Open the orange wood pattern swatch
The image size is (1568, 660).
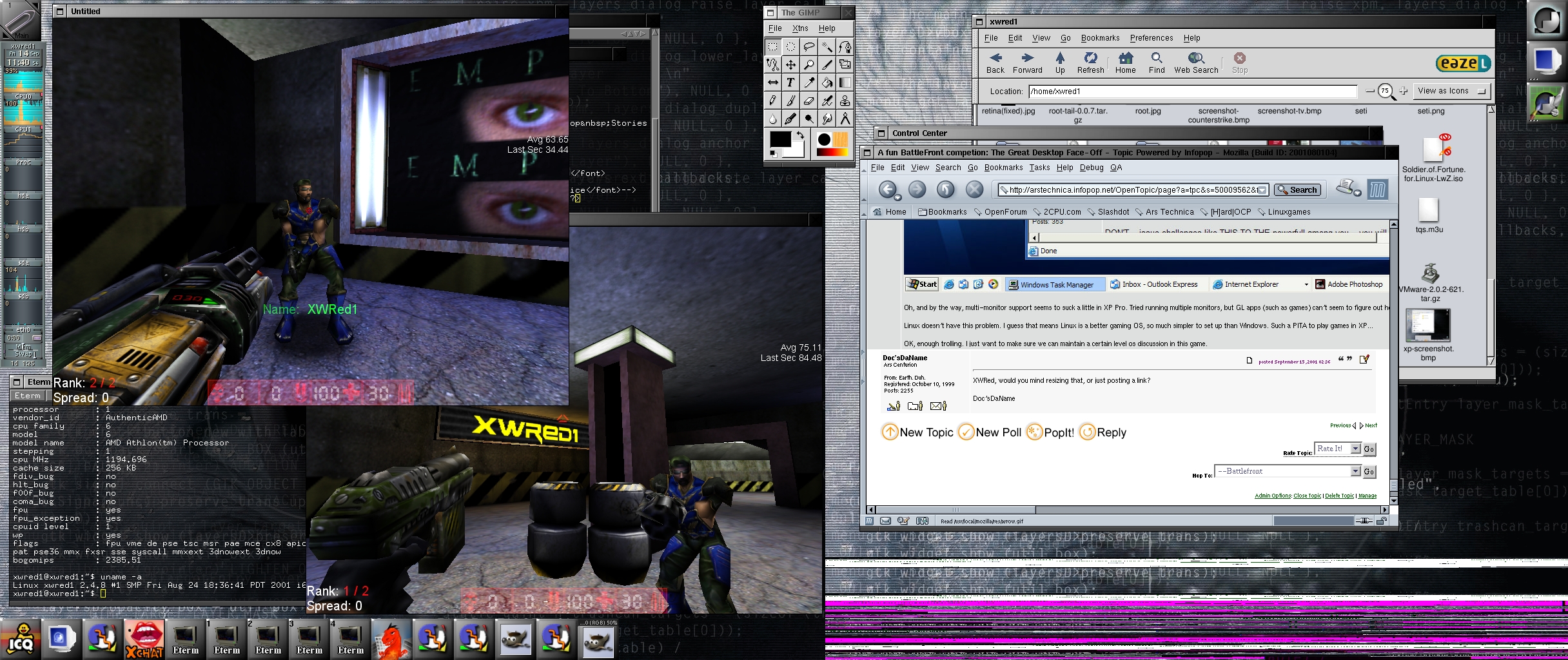point(841,139)
